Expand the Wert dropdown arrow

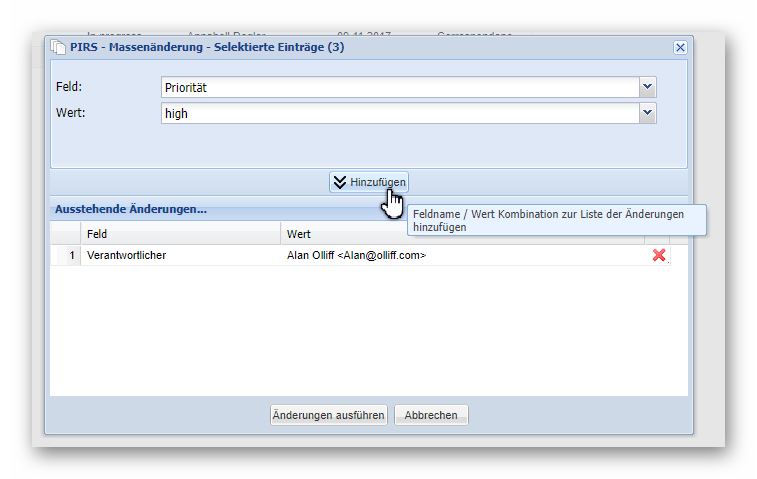point(648,113)
